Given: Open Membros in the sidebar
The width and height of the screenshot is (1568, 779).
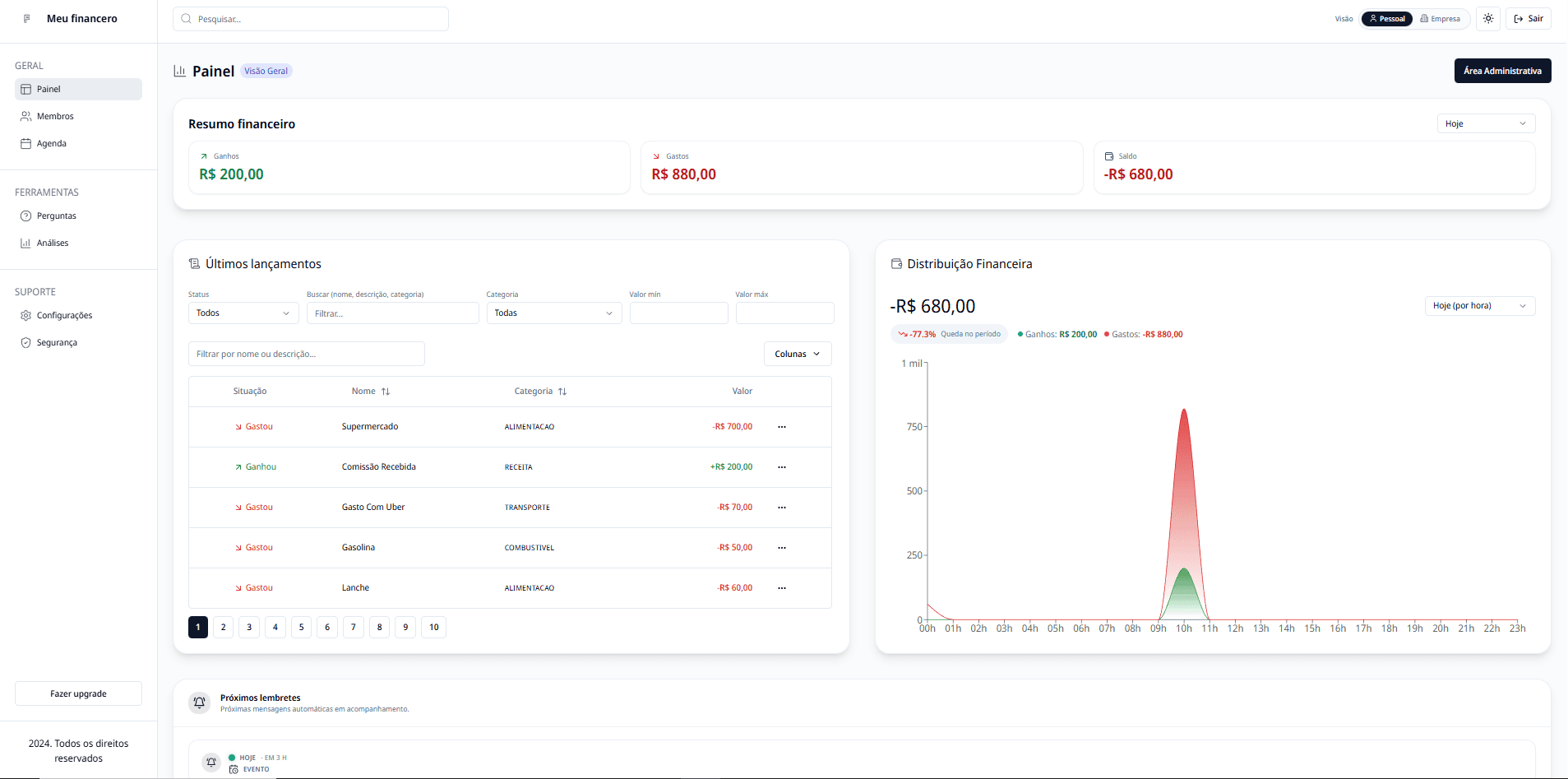Looking at the screenshot, I should 55,116.
